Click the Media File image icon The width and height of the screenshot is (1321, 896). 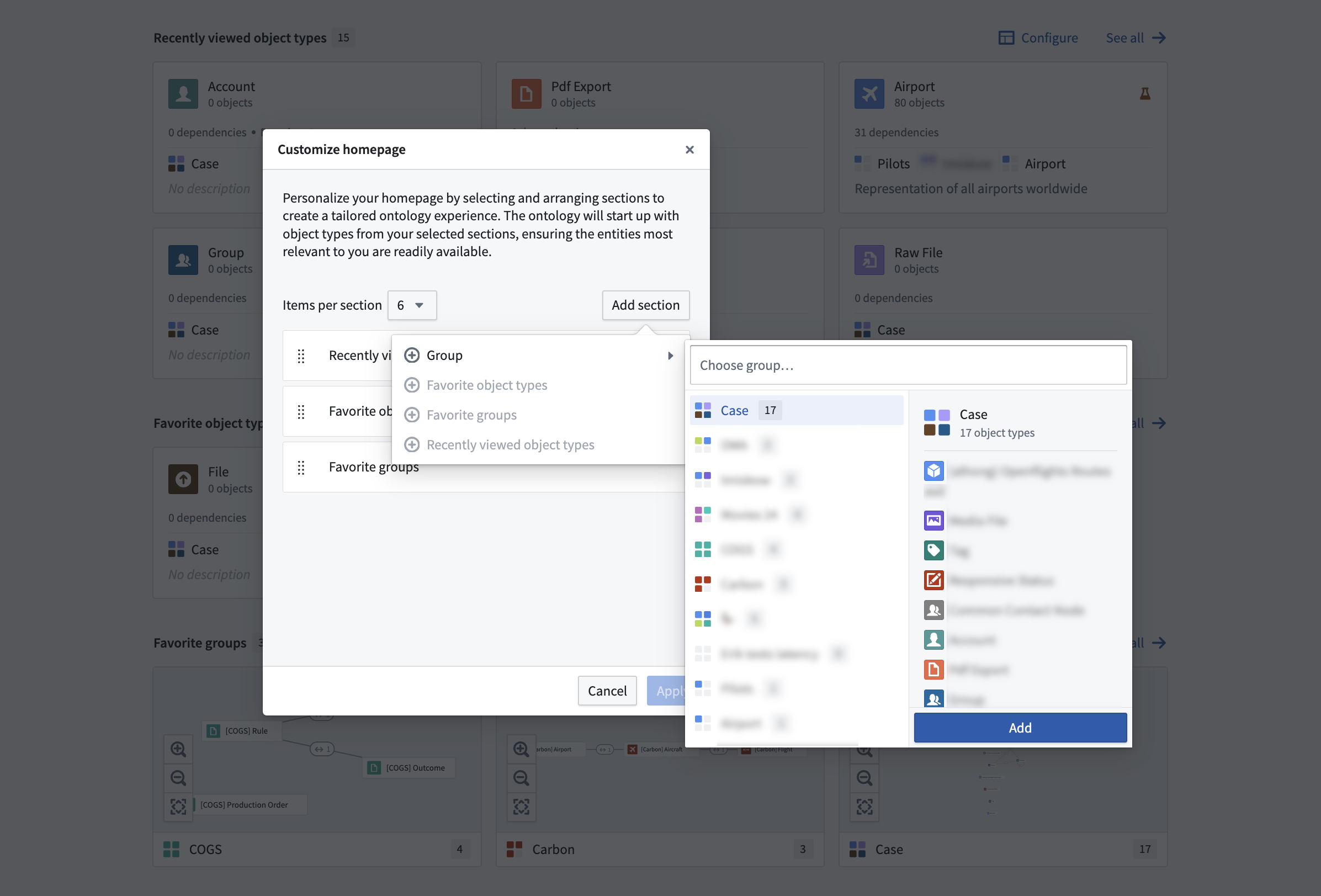pyautogui.click(x=933, y=520)
